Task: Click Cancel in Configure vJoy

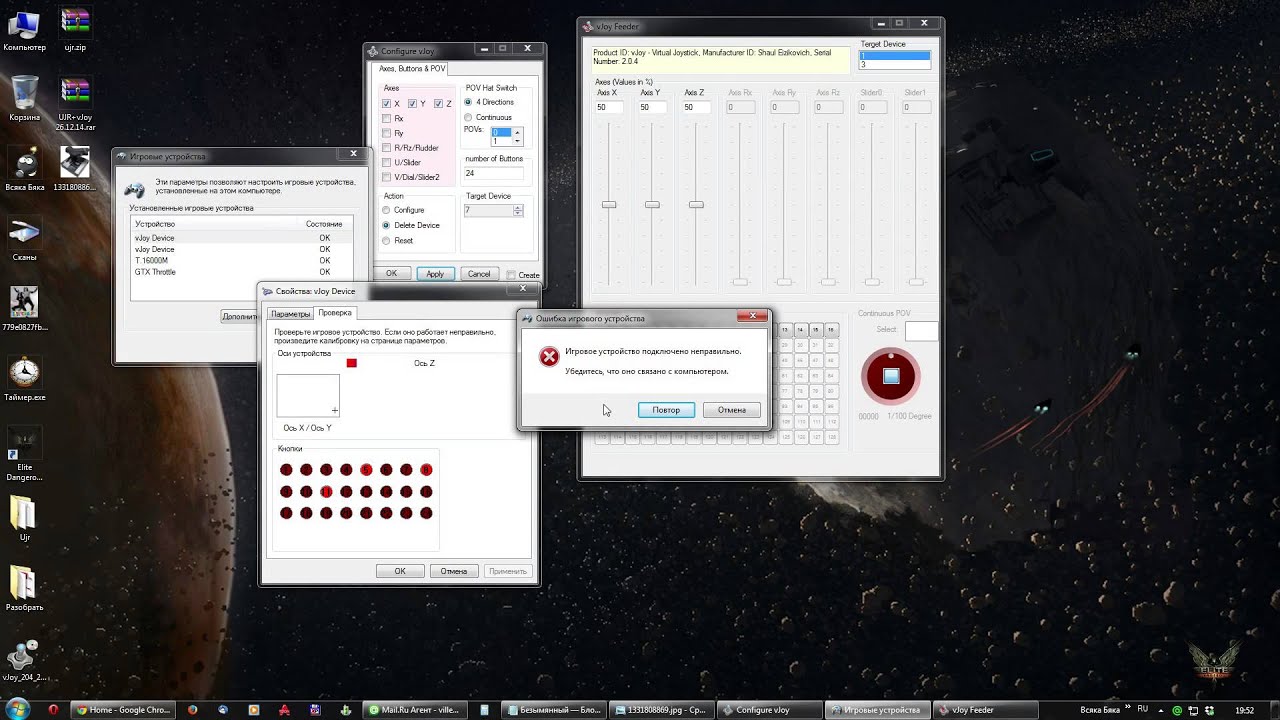Action: tap(479, 274)
